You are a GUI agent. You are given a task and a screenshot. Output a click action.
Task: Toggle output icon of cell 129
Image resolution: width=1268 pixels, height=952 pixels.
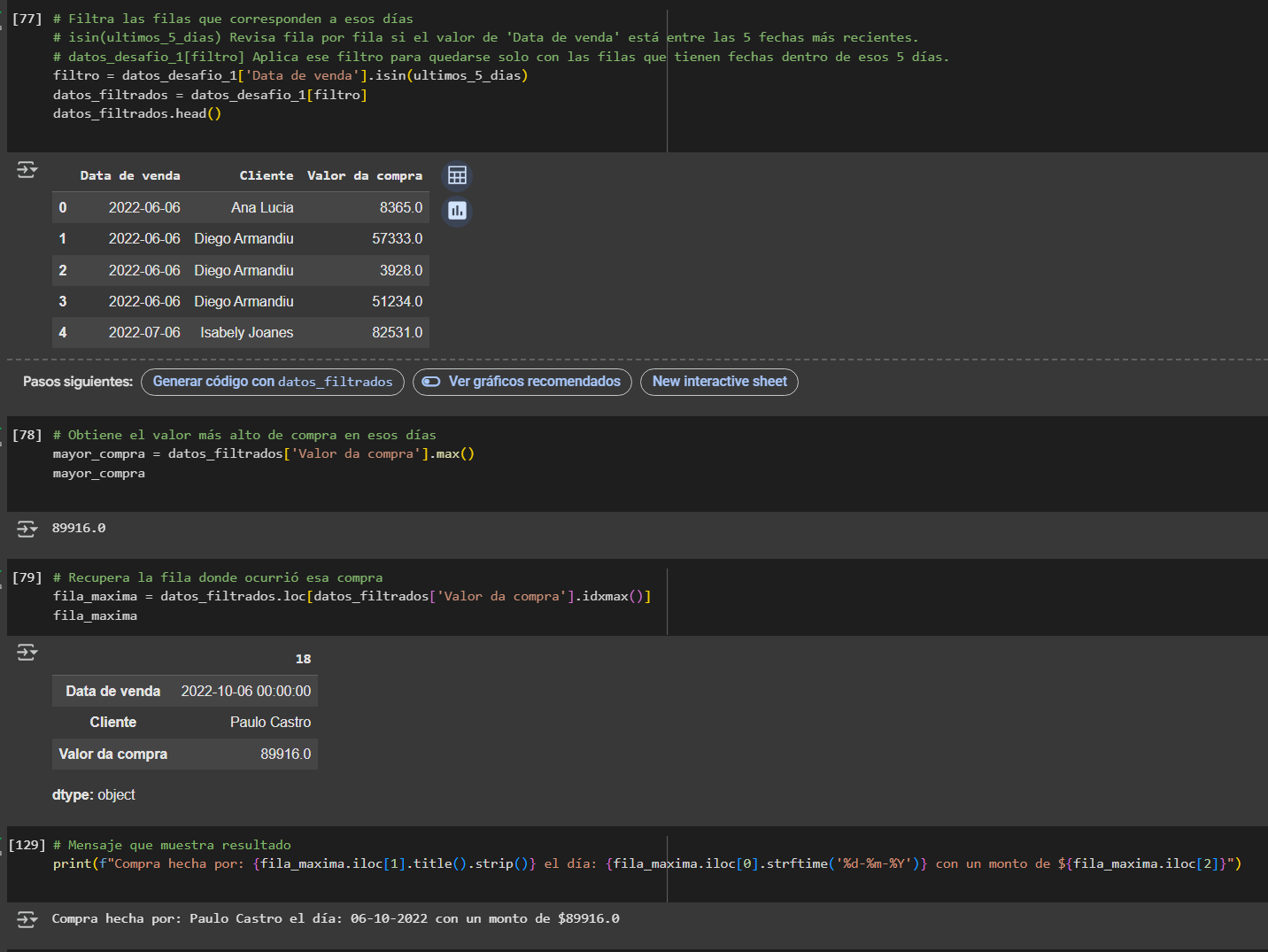(x=27, y=919)
